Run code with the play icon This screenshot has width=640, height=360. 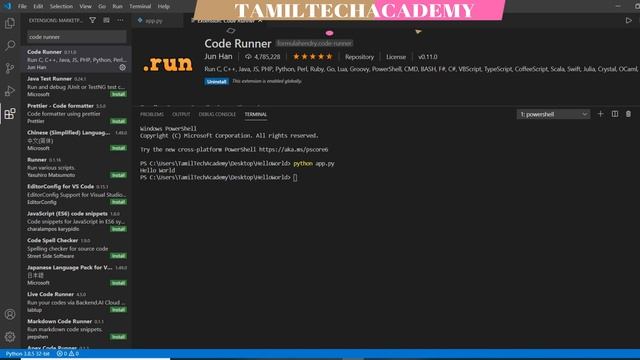[629, 20]
